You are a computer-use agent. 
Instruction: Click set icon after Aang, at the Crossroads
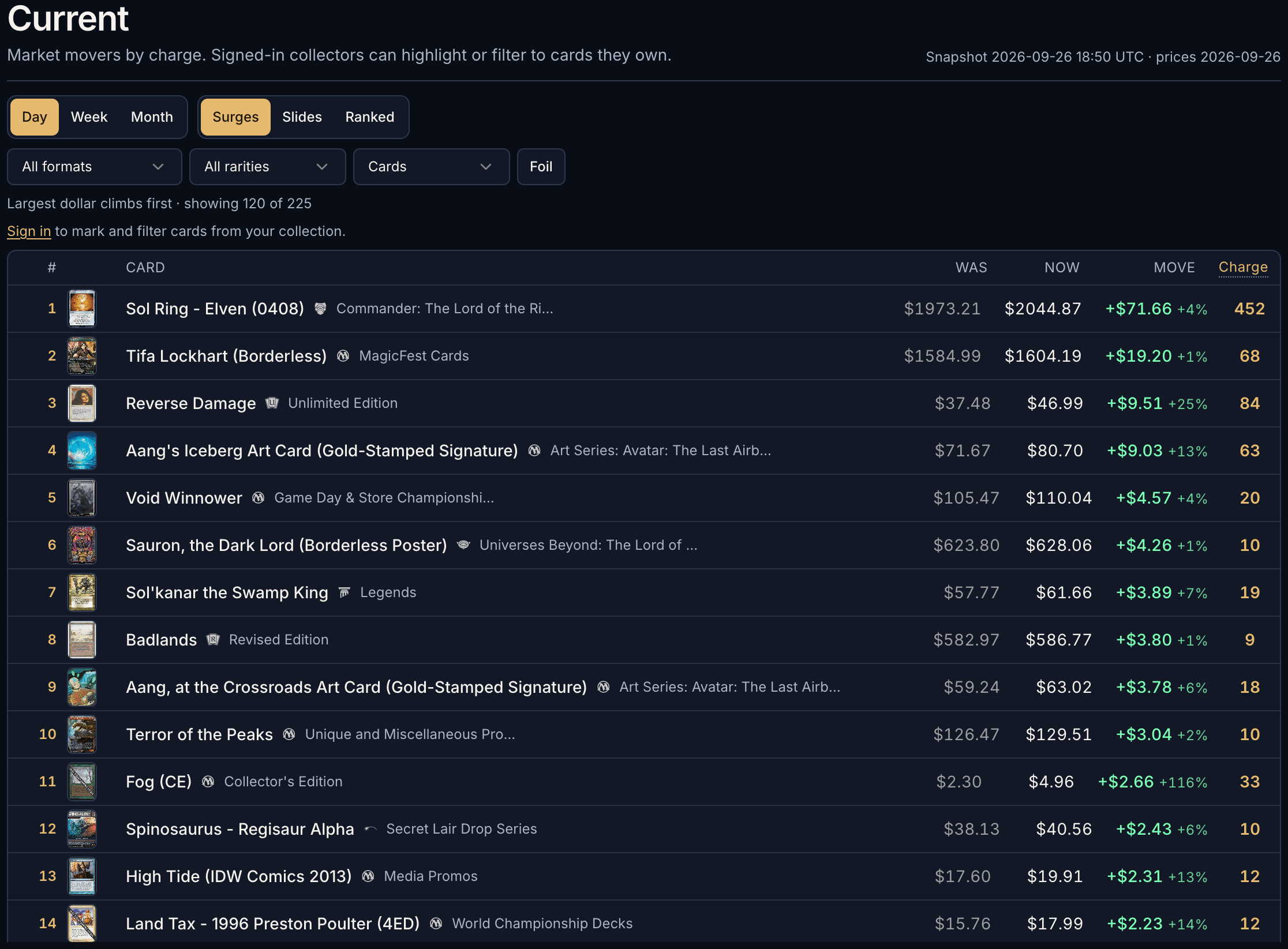(603, 687)
